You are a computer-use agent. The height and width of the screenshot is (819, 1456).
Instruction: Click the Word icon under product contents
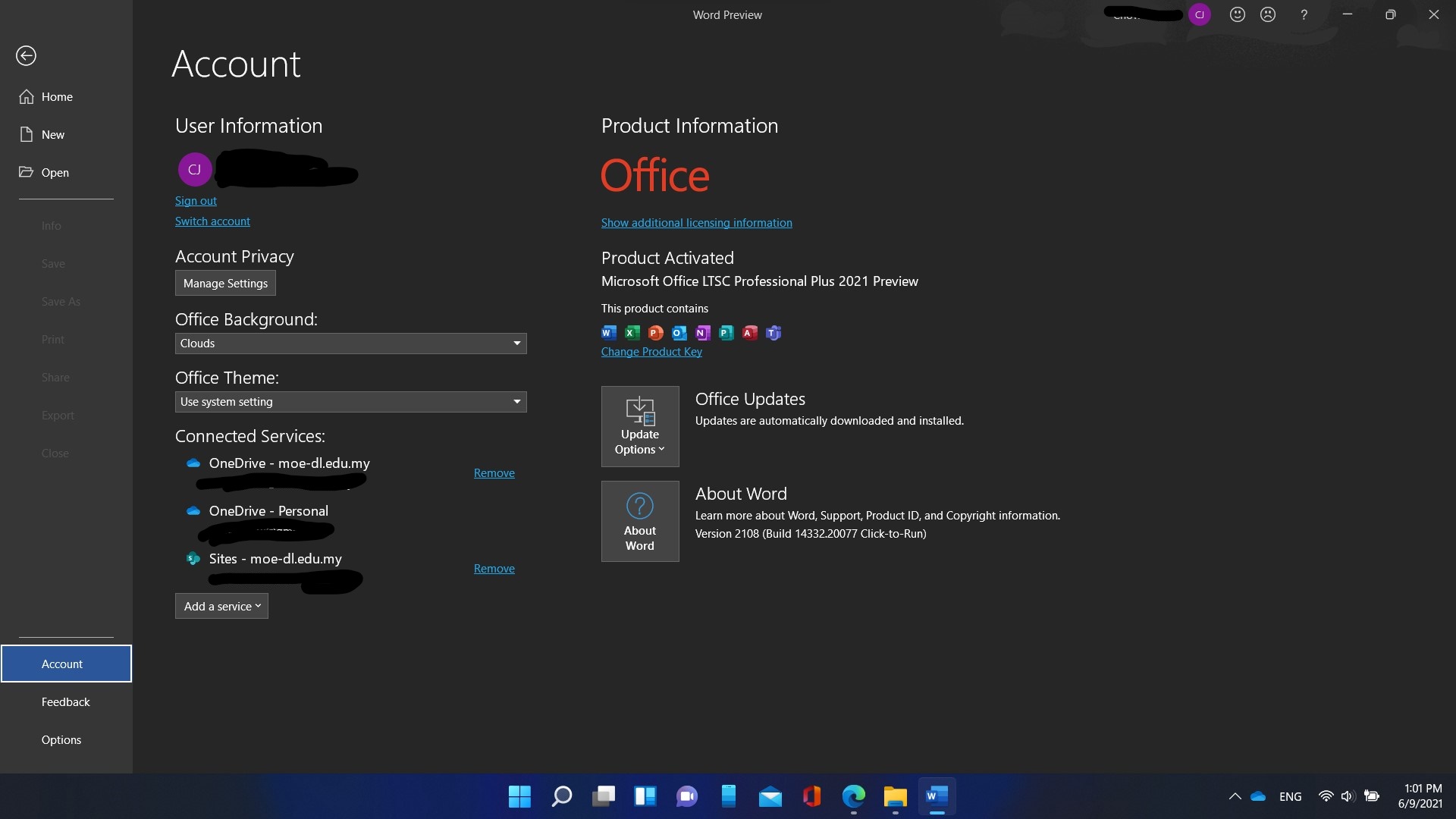click(x=608, y=333)
